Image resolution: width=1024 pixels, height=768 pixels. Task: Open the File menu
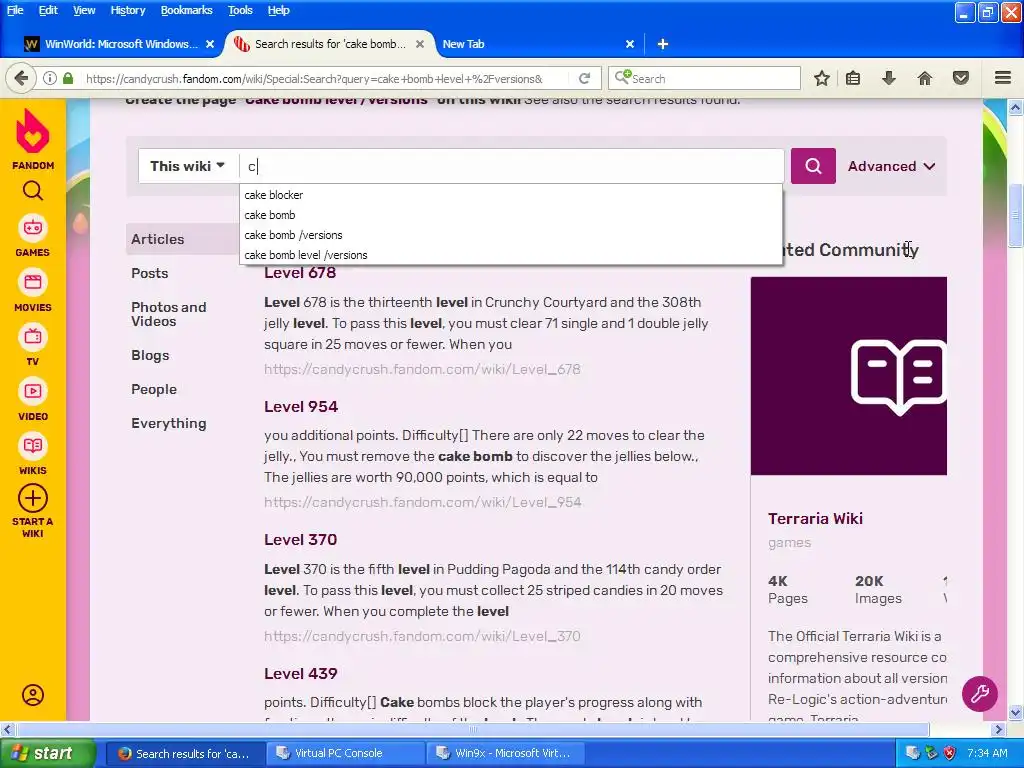tap(15, 10)
